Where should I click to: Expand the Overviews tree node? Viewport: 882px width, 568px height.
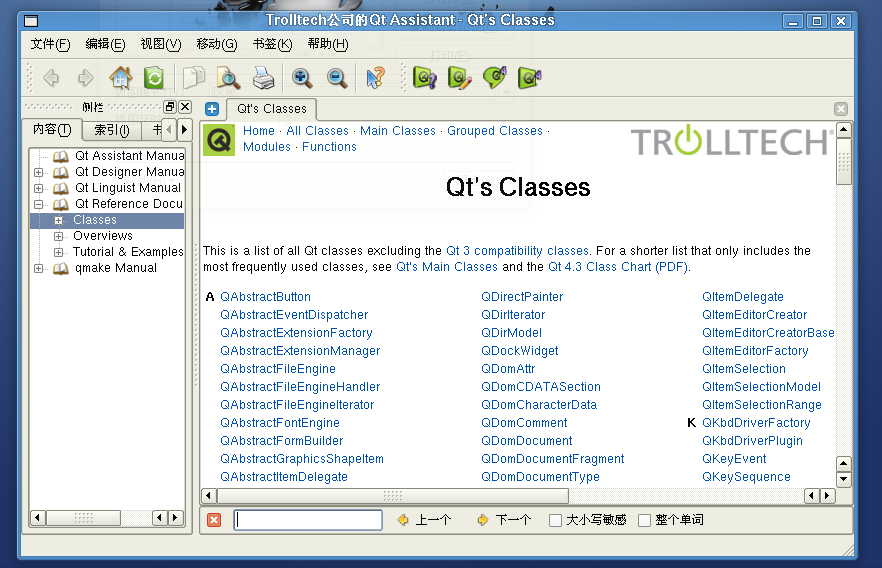click(x=58, y=236)
